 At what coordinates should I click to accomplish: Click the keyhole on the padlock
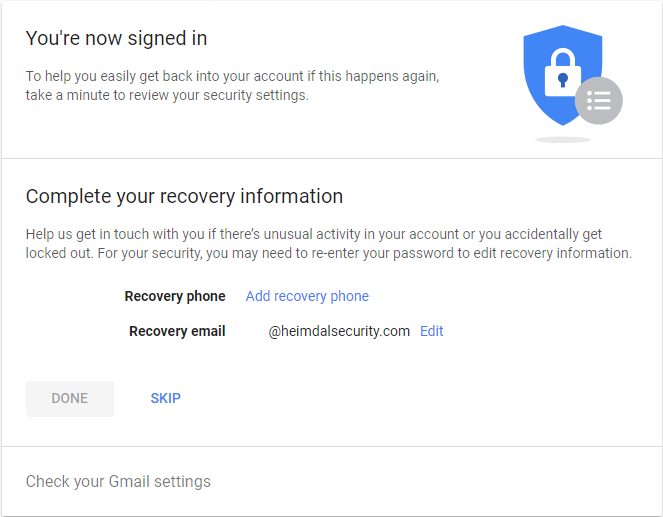click(x=563, y=79)
